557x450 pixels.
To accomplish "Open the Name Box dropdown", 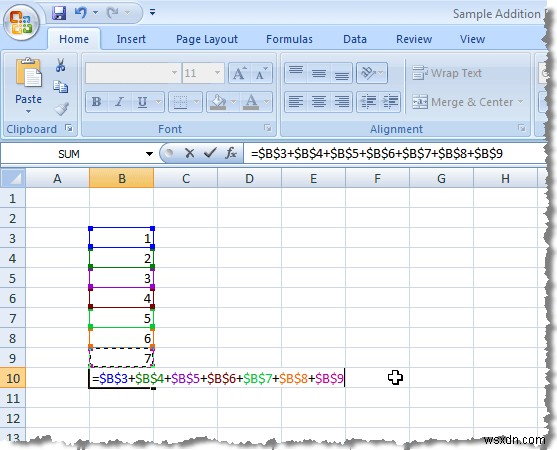I will coord(149,154).
